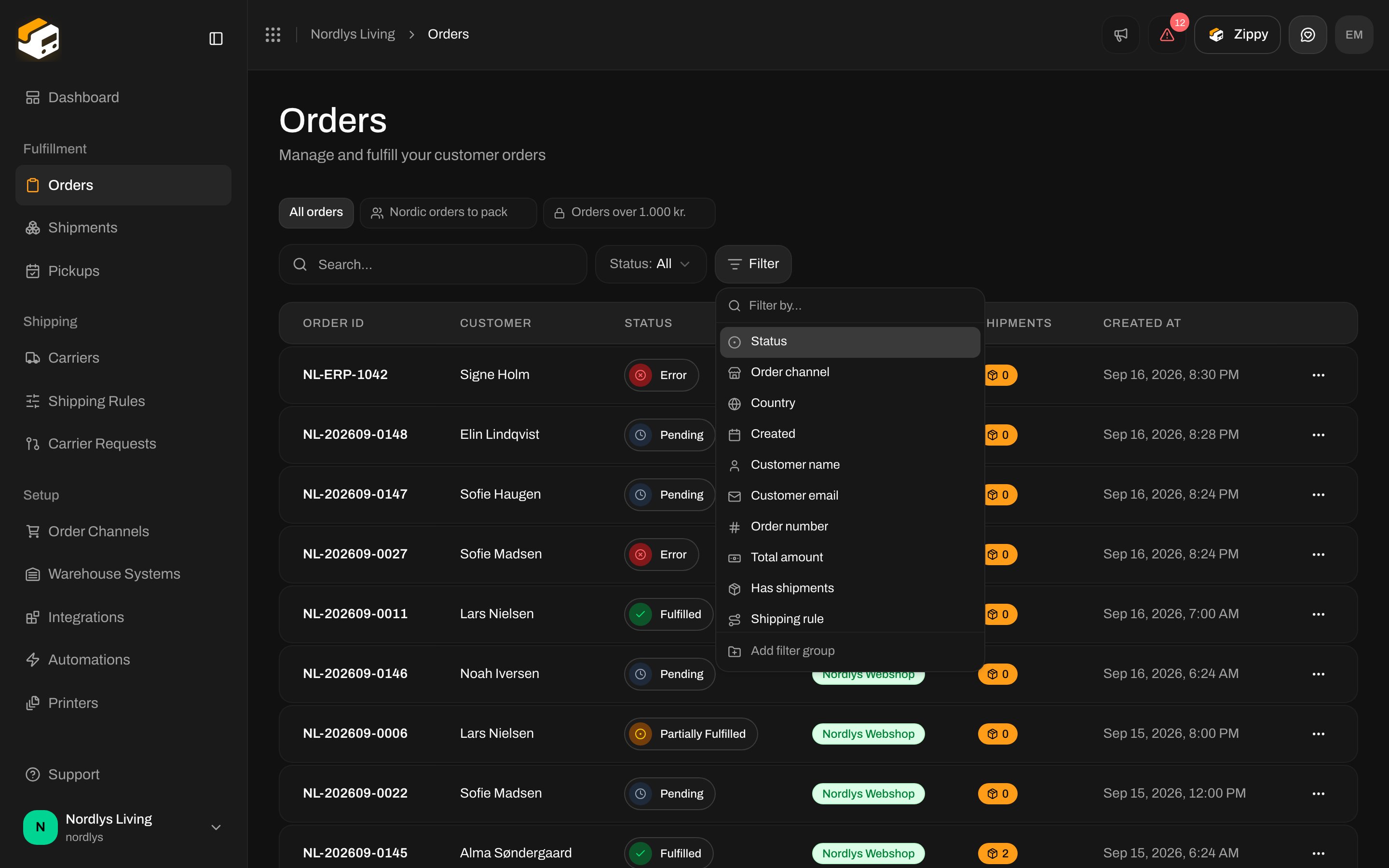
Task: Open Carrier Requests in sidebar
Action: click(123, 444)
